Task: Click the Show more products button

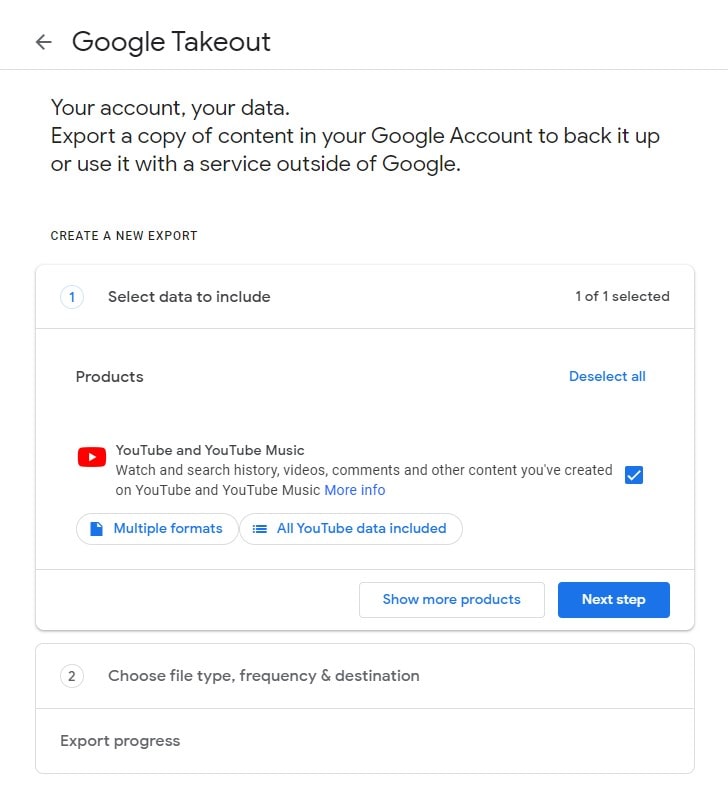Action: (451, 600)
